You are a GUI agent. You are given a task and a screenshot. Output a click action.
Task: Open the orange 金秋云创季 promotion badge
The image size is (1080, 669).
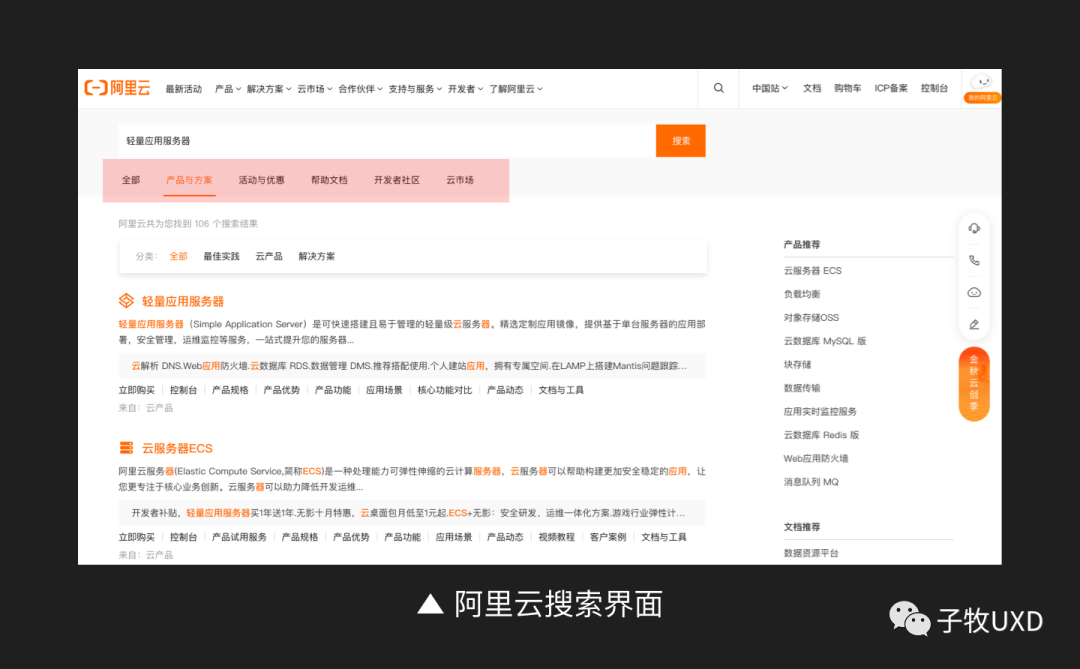(974, 384)
